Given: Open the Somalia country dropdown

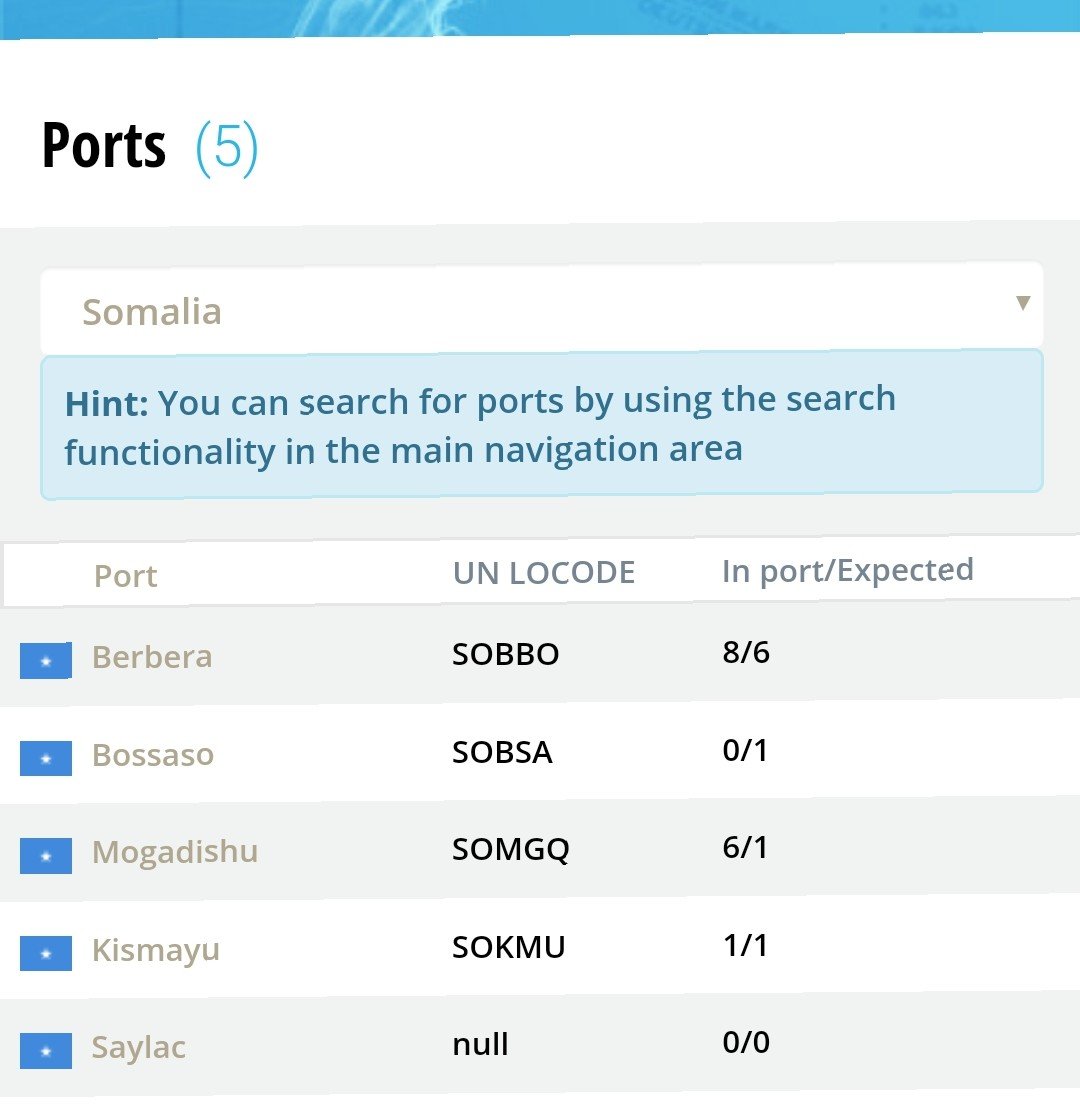Looking at the screenshot, I should (x=541, y=310).
